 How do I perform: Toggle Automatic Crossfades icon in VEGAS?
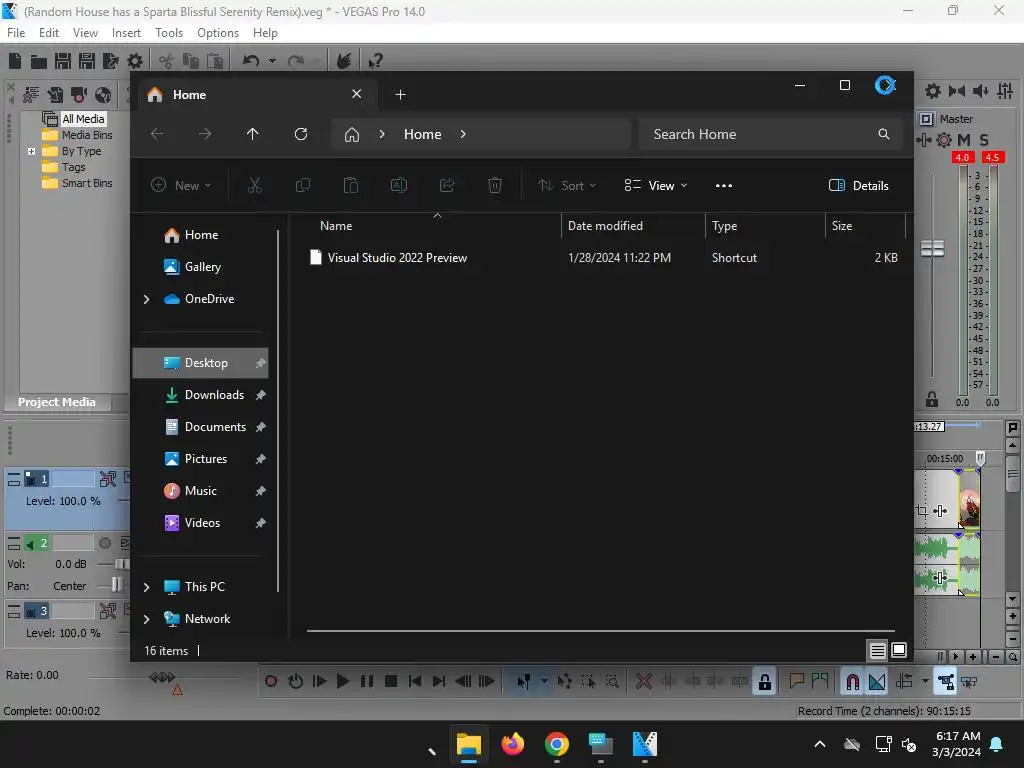click(877, 682)
